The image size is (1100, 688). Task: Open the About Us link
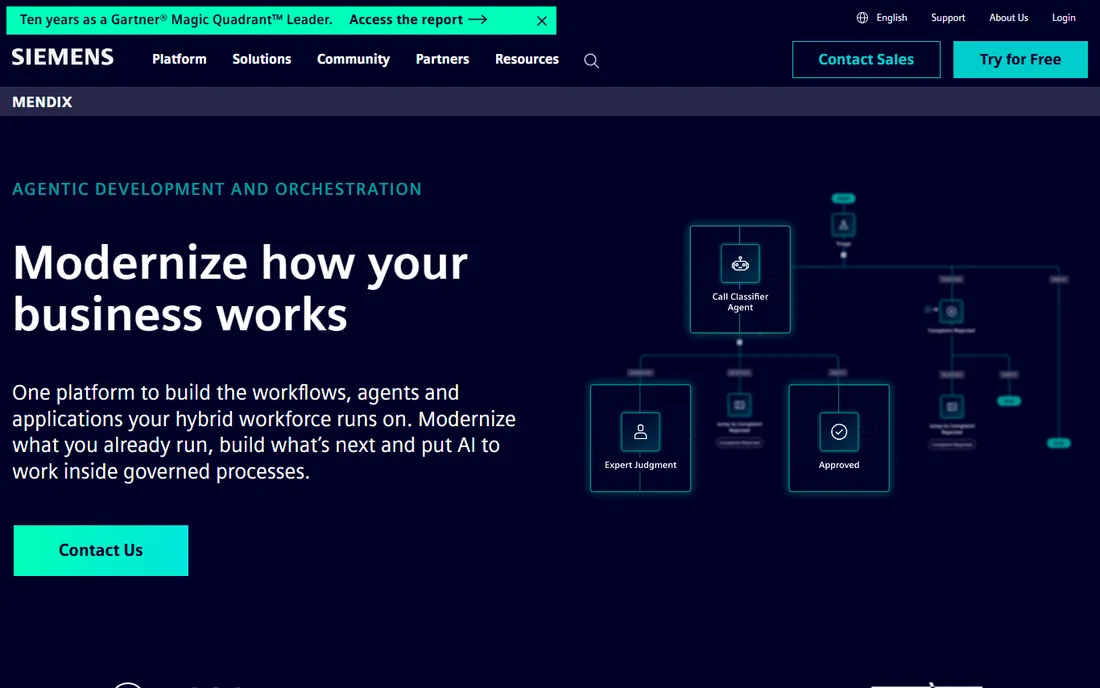point(1009,18)
